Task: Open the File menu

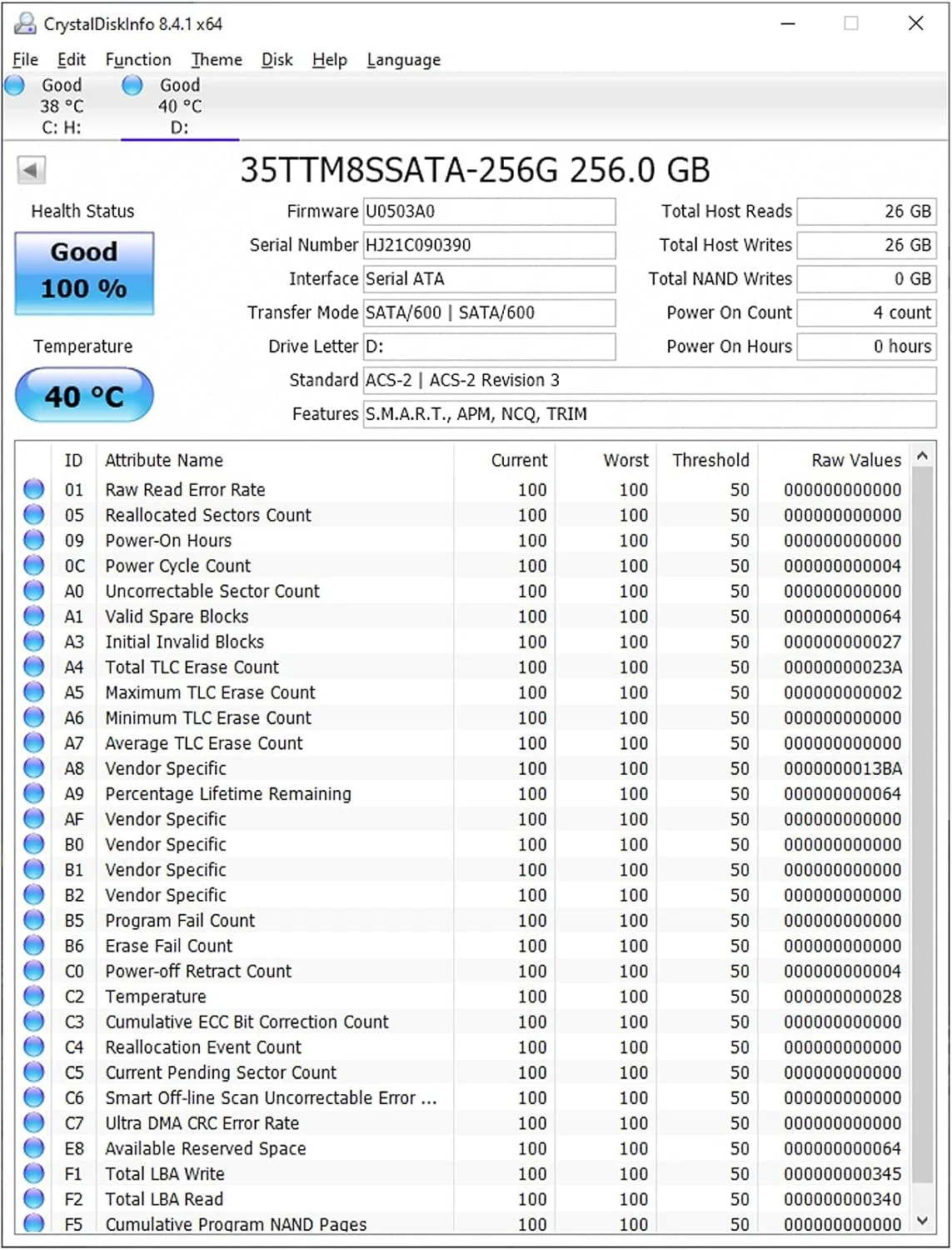Action: click(x=24, y=59)
